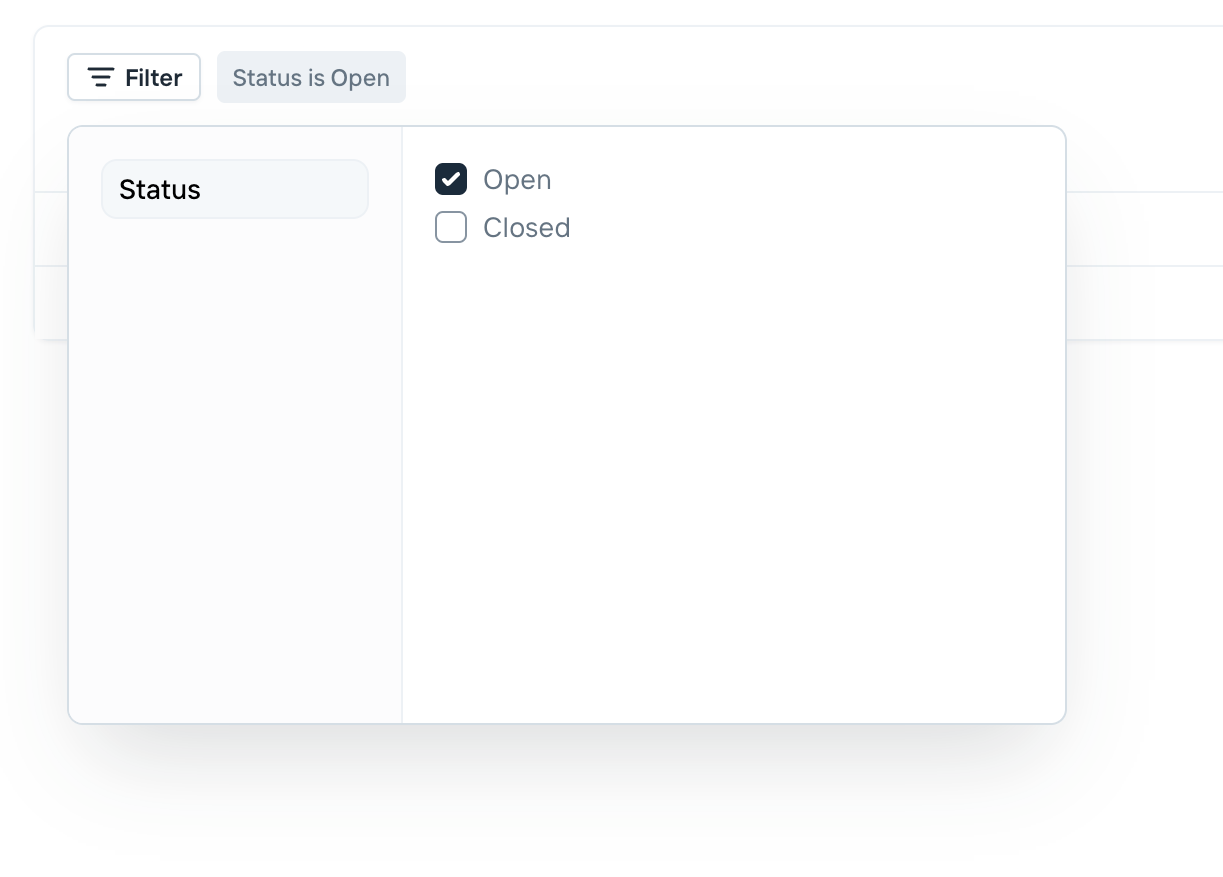Switch to the Status section of the filter
The image size is (1223, 877).
click(x=234, y=189)
